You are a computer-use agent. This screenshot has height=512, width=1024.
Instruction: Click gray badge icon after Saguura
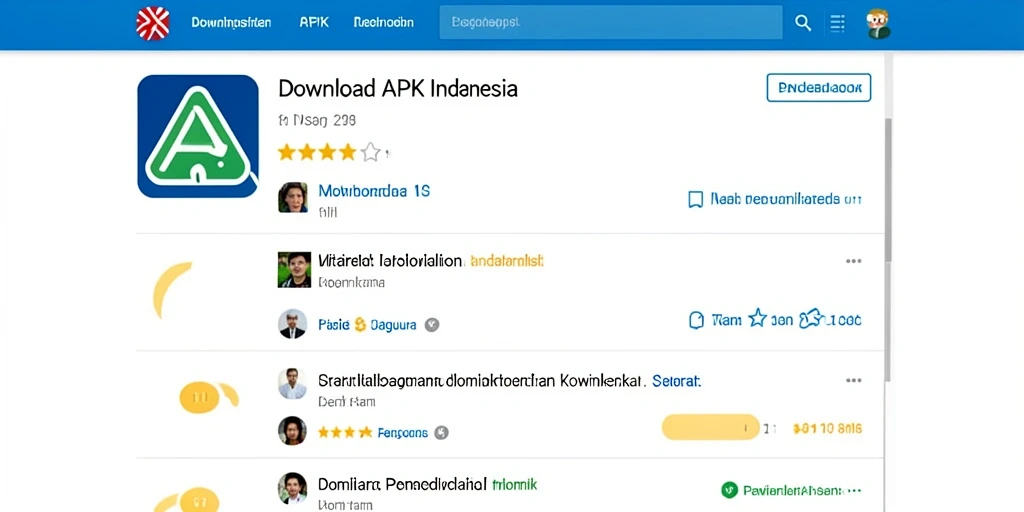(432, 325)
